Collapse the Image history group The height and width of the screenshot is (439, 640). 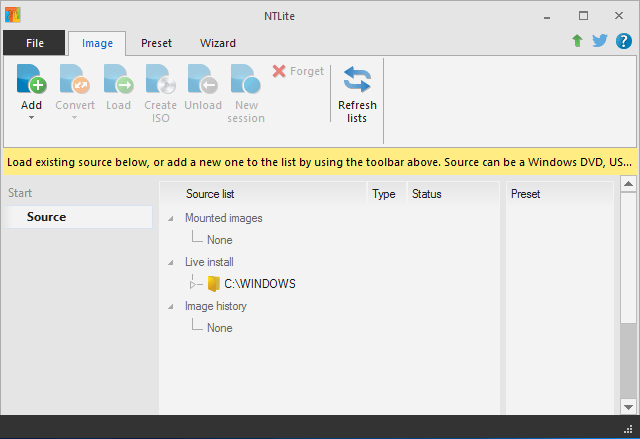(x=170, y=306)
